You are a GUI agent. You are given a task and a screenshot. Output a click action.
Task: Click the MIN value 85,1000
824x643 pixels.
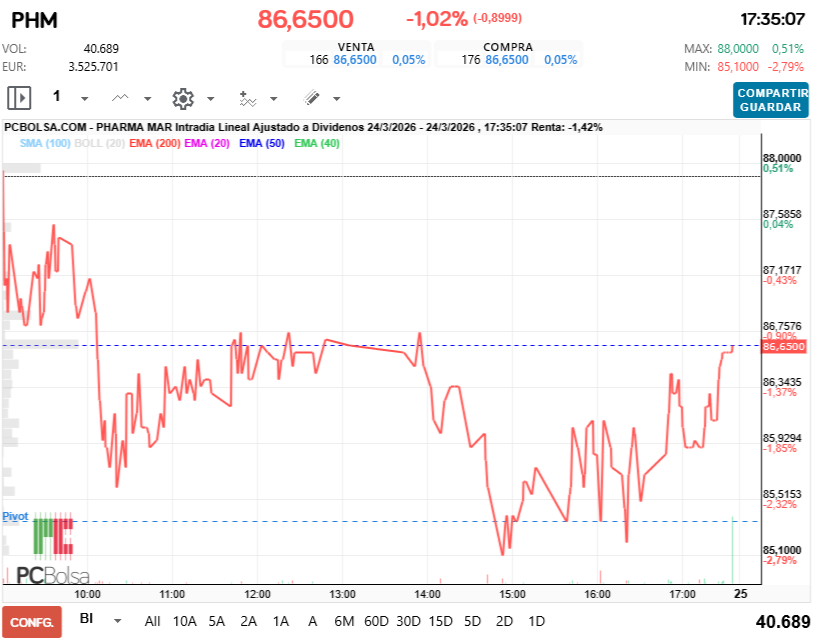coord(738,67)
